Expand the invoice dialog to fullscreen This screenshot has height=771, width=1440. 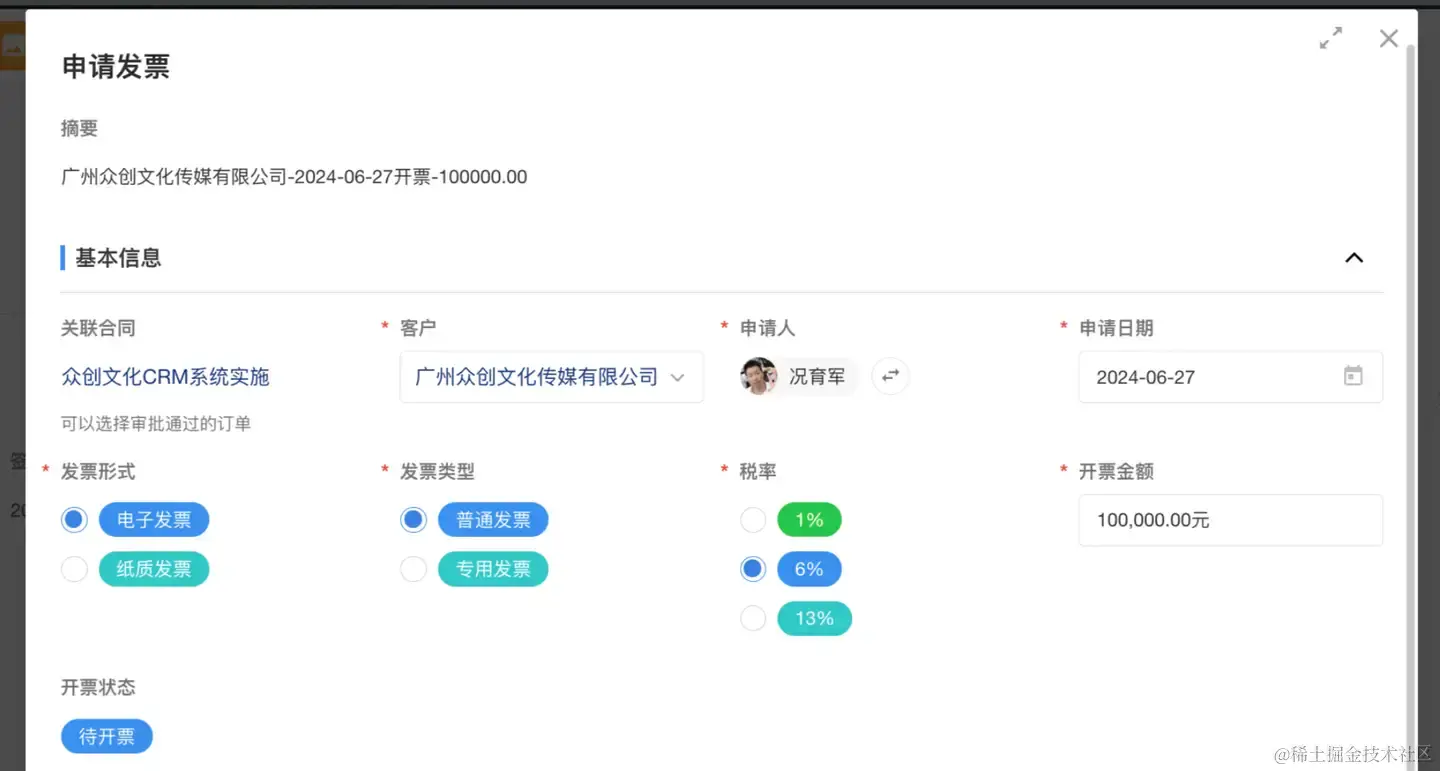point(1331,39)
